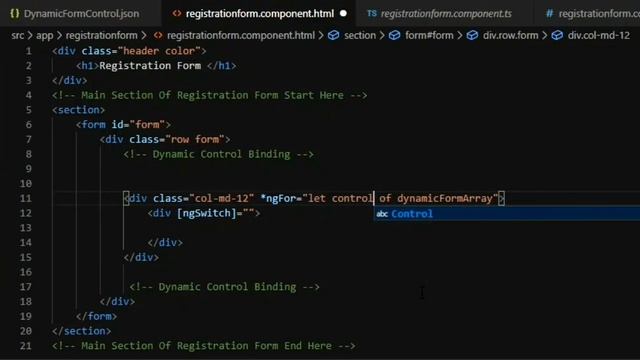Click on "row form" class value

click(x=194, y=139)
